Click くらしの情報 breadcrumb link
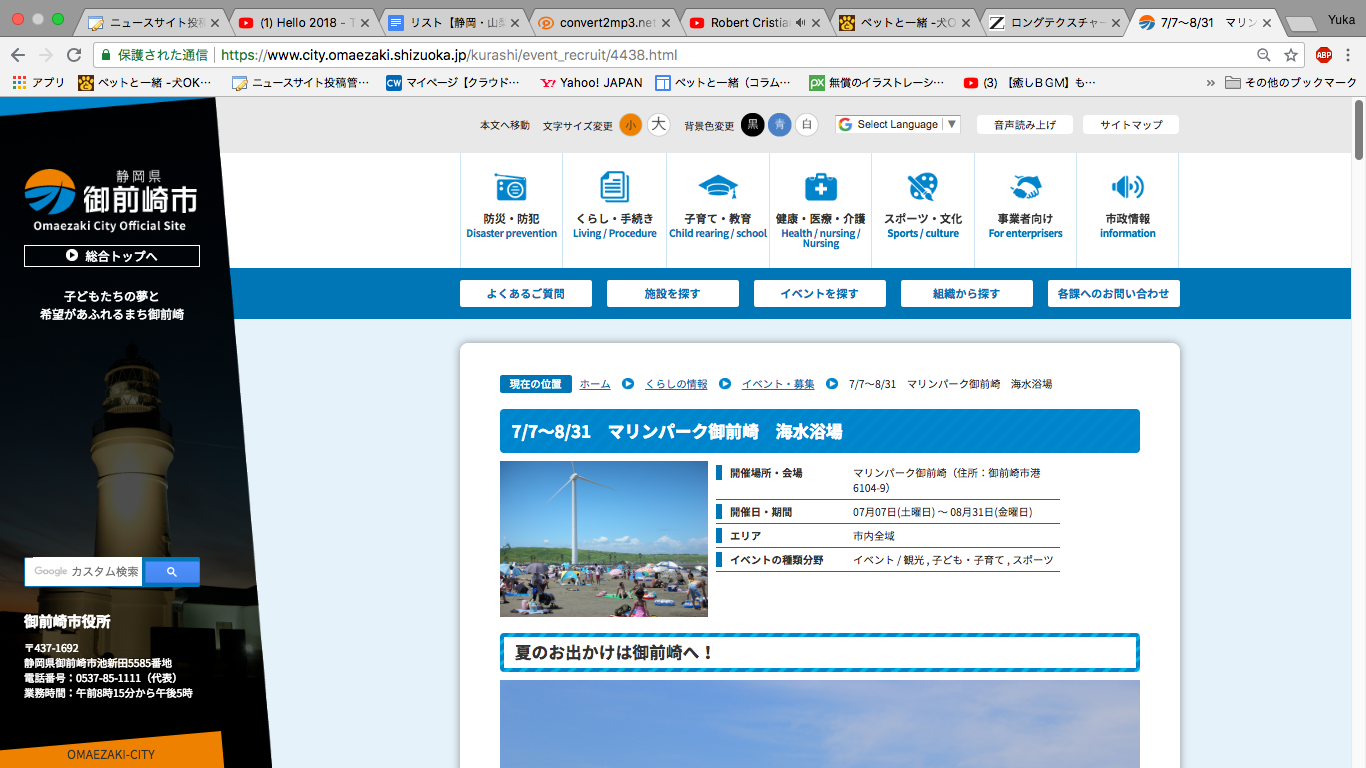This screenshot has height=768, width=1366. [676, 384]
